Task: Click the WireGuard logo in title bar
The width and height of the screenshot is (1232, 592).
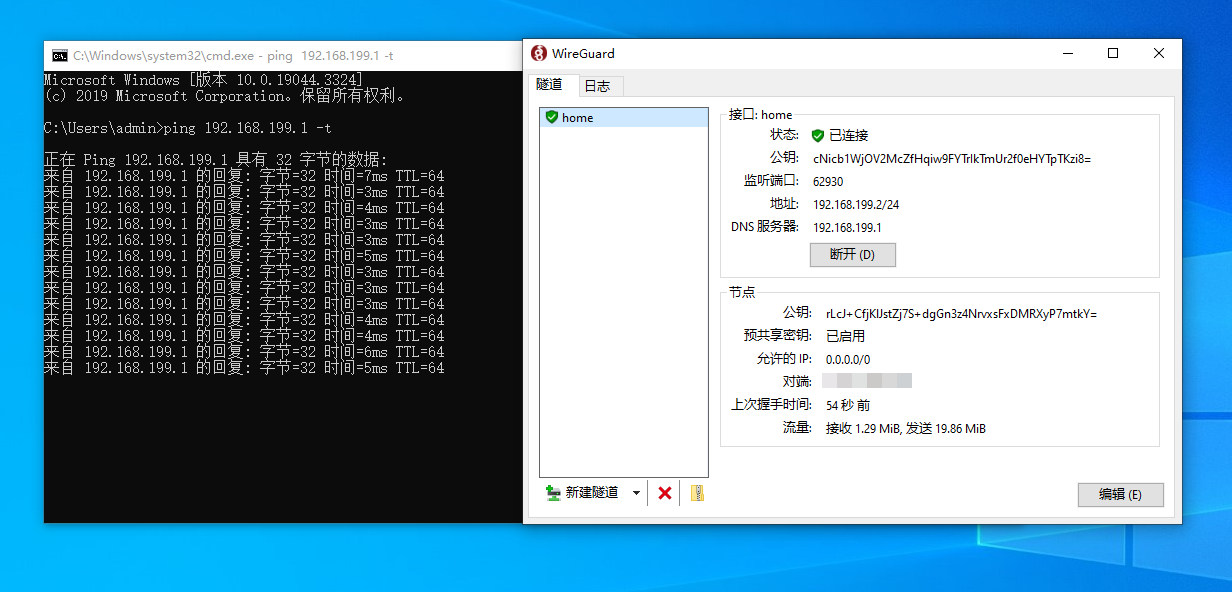Action: (539, 54)
